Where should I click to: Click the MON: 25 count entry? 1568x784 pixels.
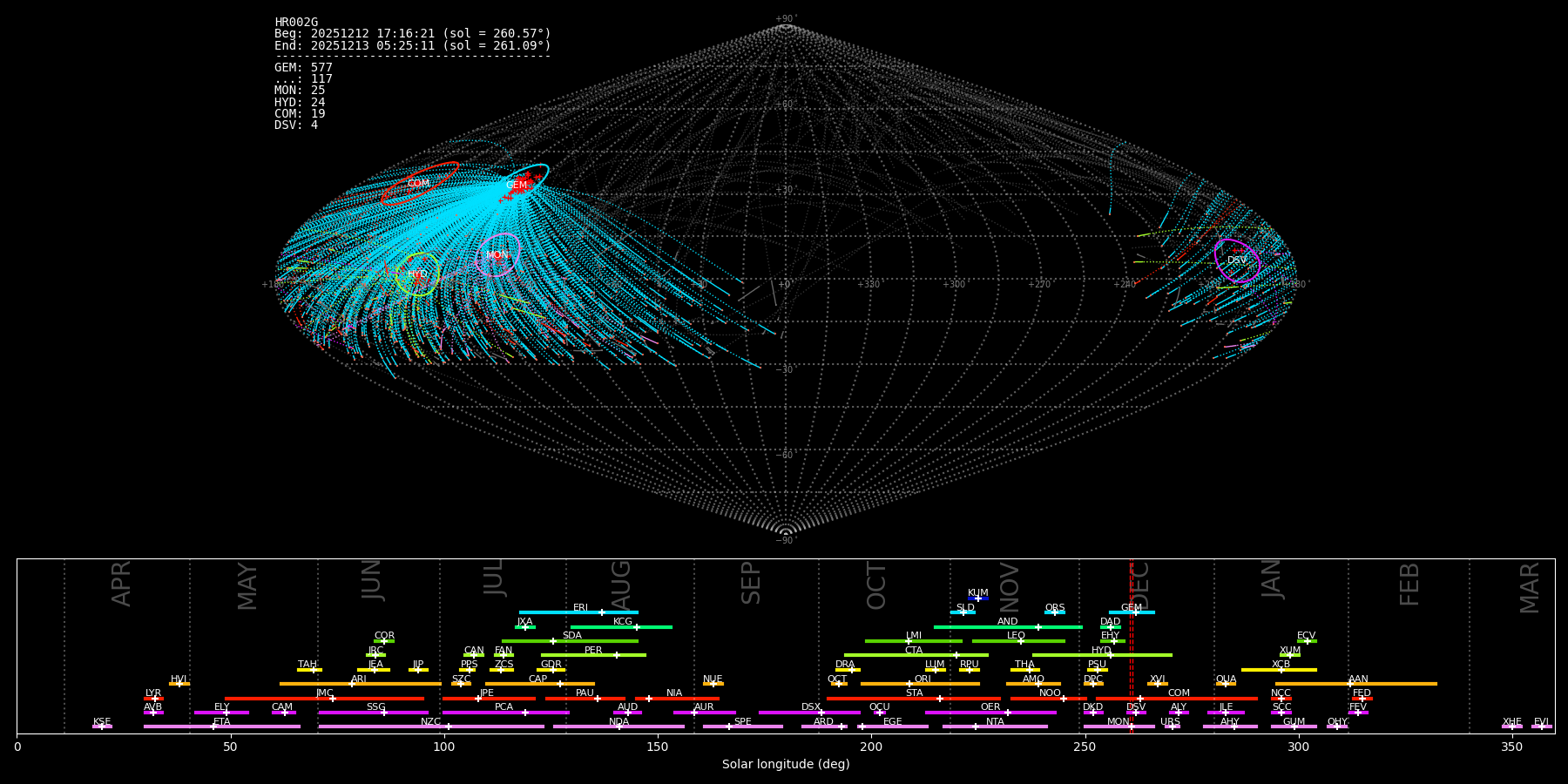300,91
